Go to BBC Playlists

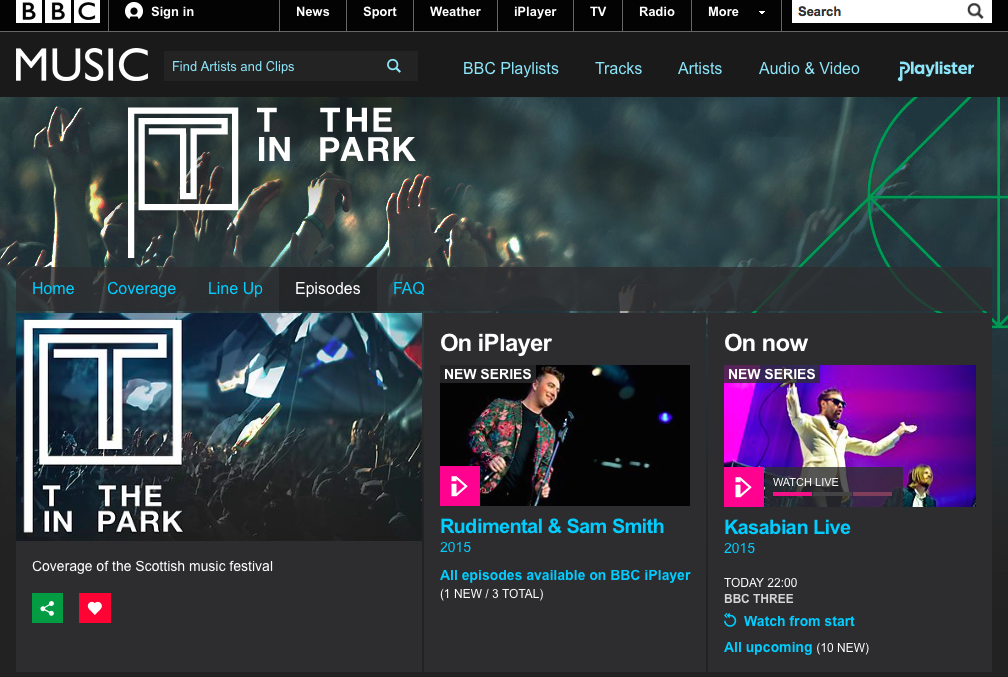pos(510,69)
